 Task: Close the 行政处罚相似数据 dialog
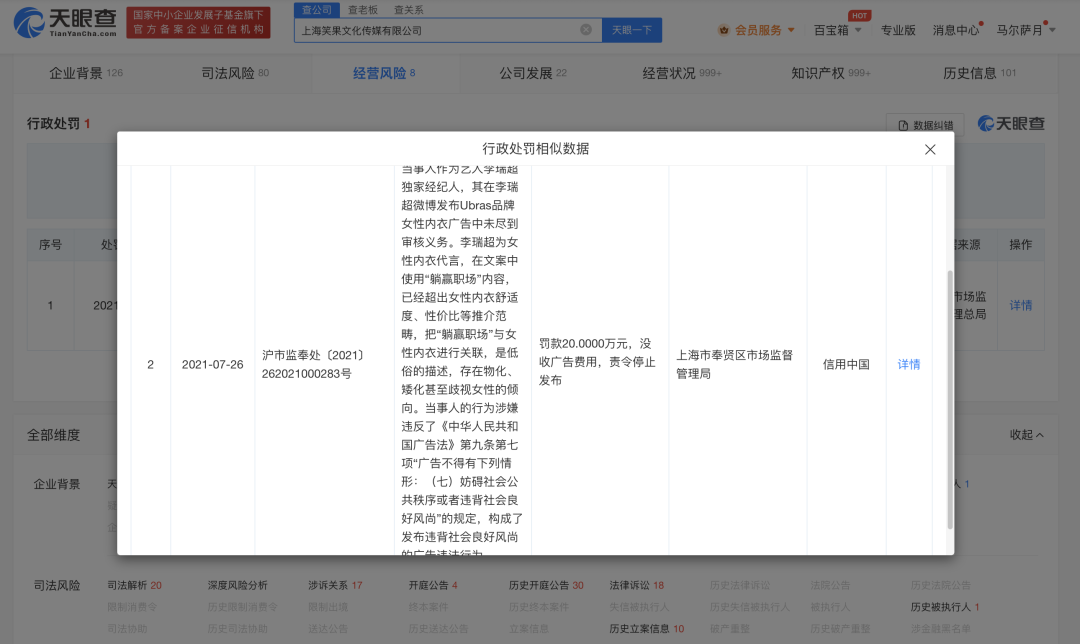pyautogui.click(x=930, y=149)
